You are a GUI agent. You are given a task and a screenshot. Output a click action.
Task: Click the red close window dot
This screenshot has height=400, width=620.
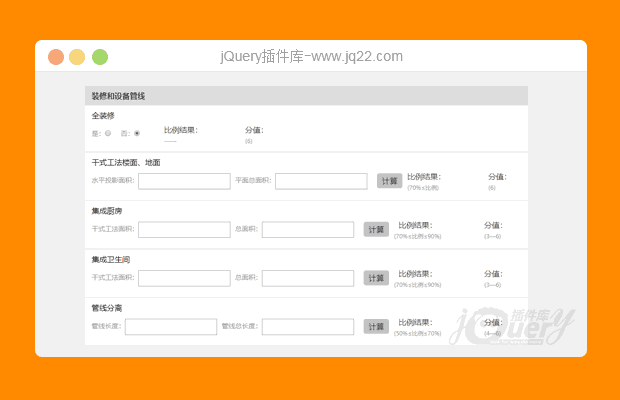56,57
